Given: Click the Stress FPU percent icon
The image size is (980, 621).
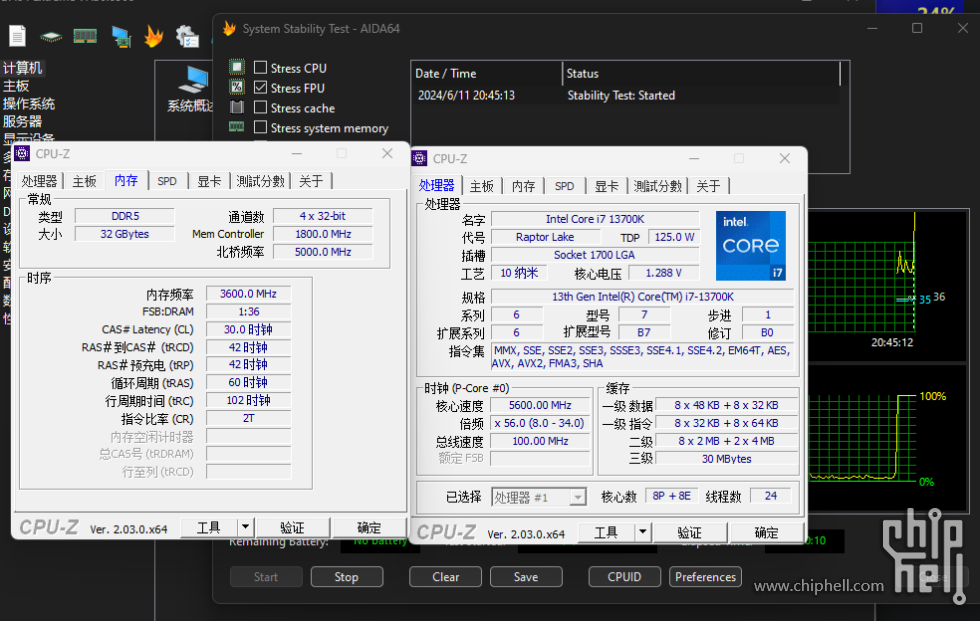Looking at the screenshot, I should (x=237, y=87).
